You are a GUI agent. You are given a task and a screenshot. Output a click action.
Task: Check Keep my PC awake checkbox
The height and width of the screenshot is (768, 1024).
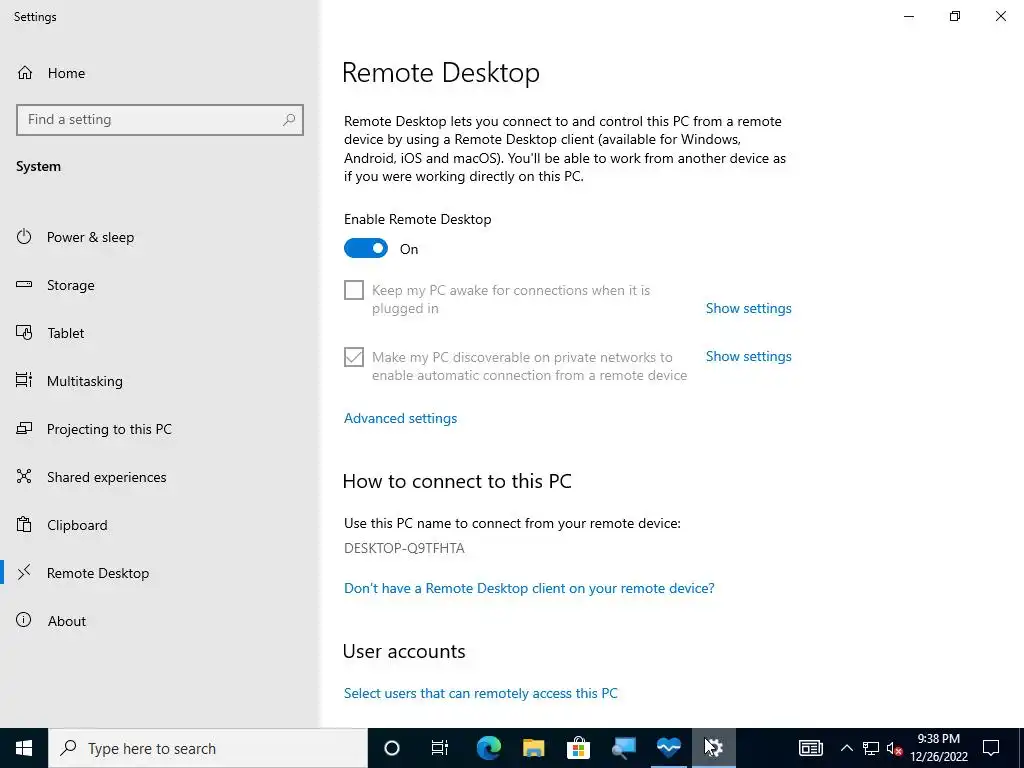(x=354, y=290)
